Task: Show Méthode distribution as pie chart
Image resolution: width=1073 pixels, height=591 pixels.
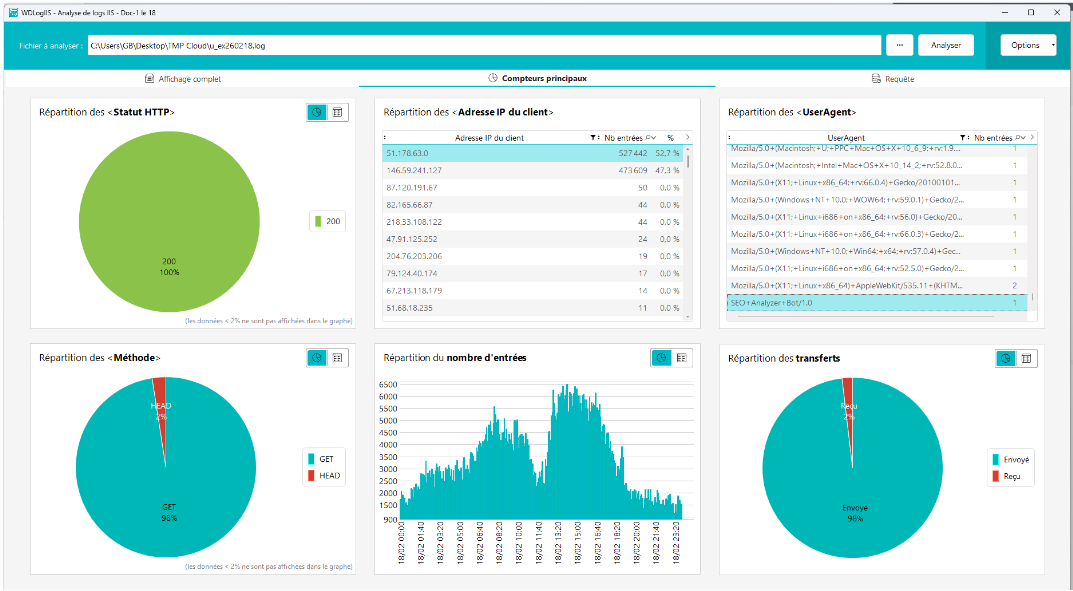Action: (317, 358)
